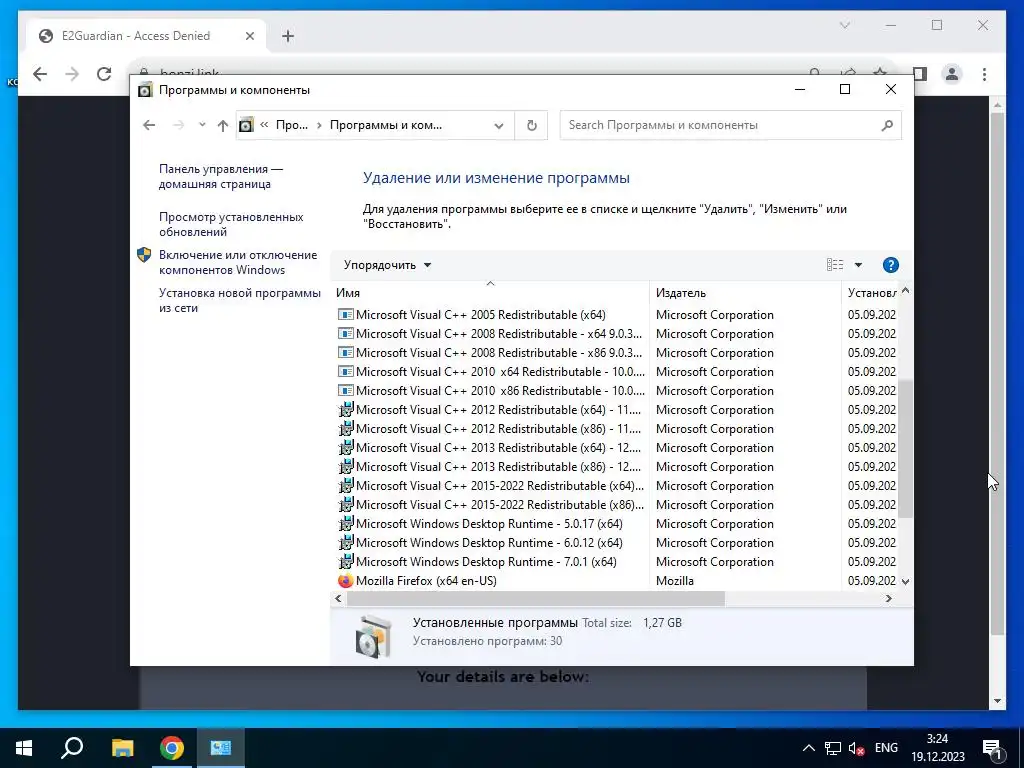This screenshot has height=768, width=1024.
Task: Click the Mozilla publisher cell
Action: click(675, 581)
